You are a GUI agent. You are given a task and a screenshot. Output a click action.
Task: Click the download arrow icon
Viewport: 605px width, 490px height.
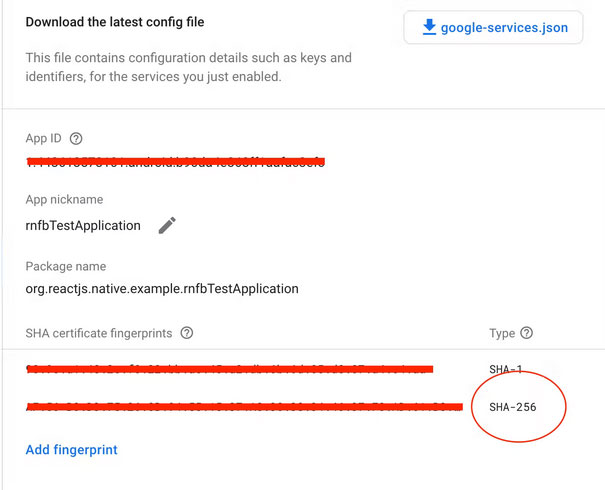429,27
